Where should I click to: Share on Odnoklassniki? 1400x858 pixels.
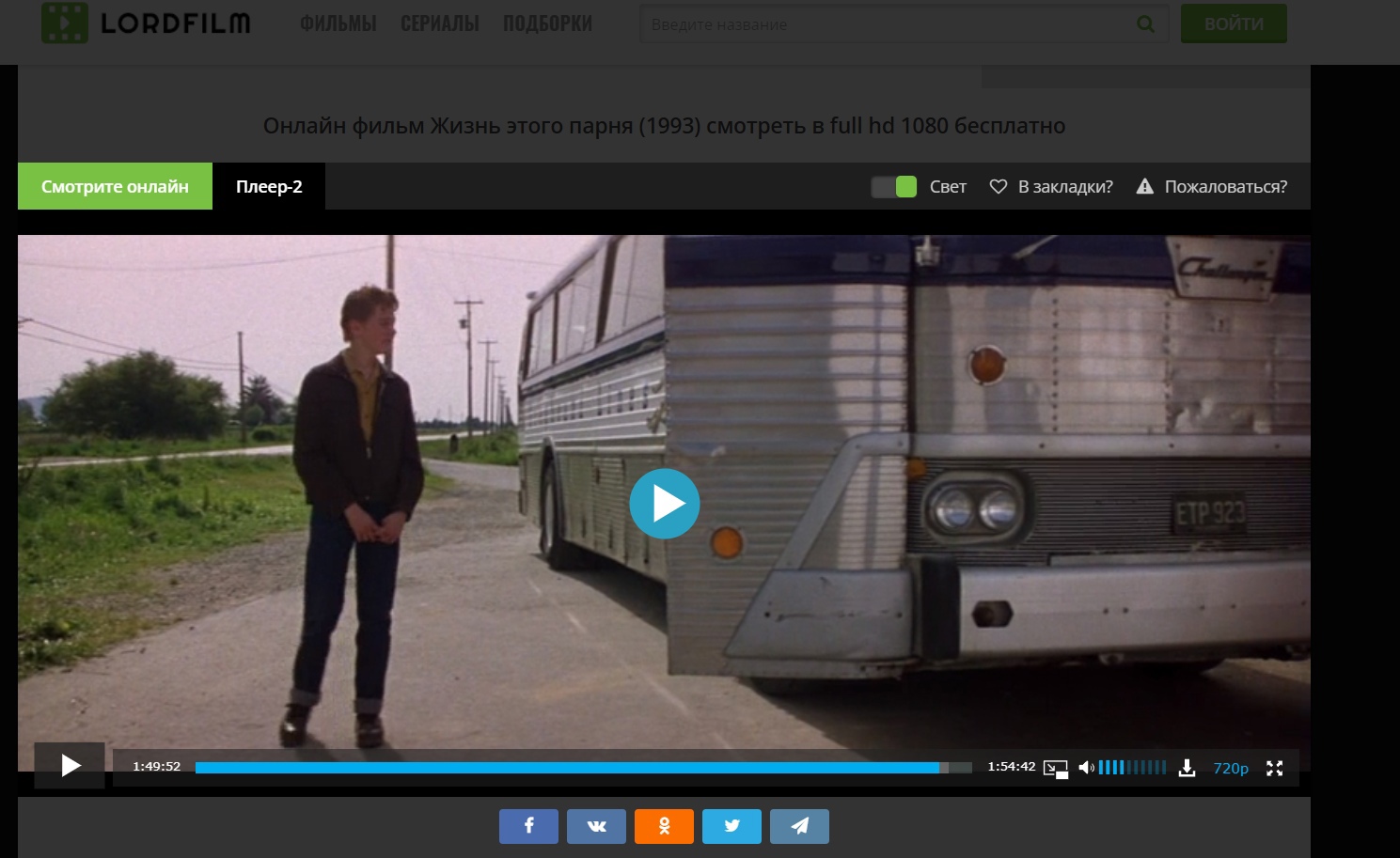point(664,826)
